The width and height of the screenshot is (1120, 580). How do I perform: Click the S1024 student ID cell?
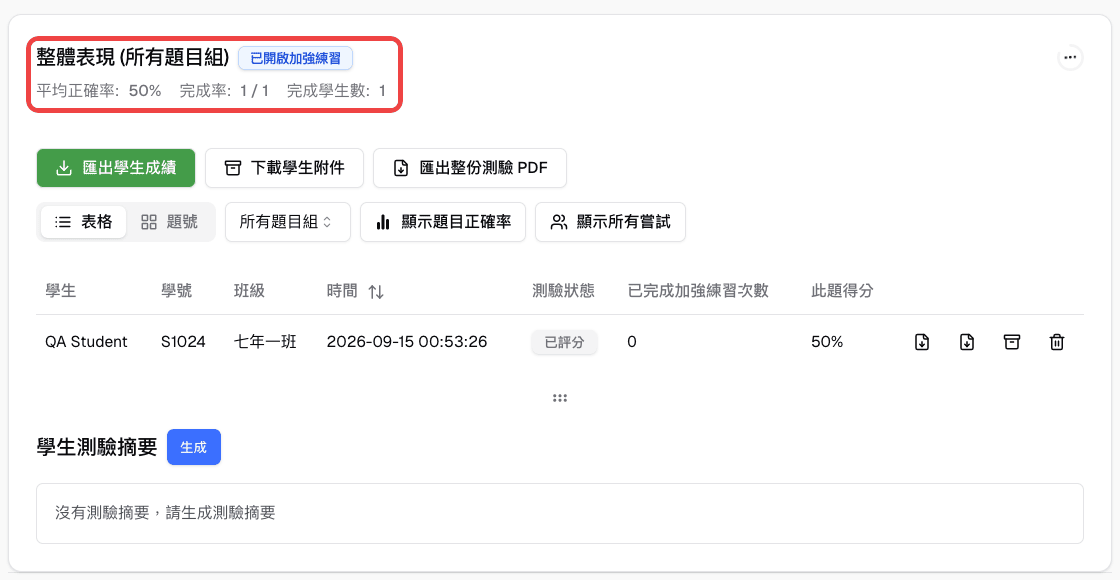coord(183,342)
